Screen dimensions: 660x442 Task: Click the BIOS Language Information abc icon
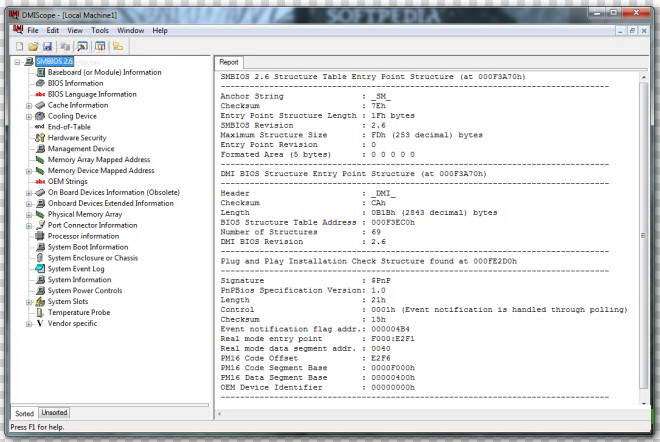[39, 94]
